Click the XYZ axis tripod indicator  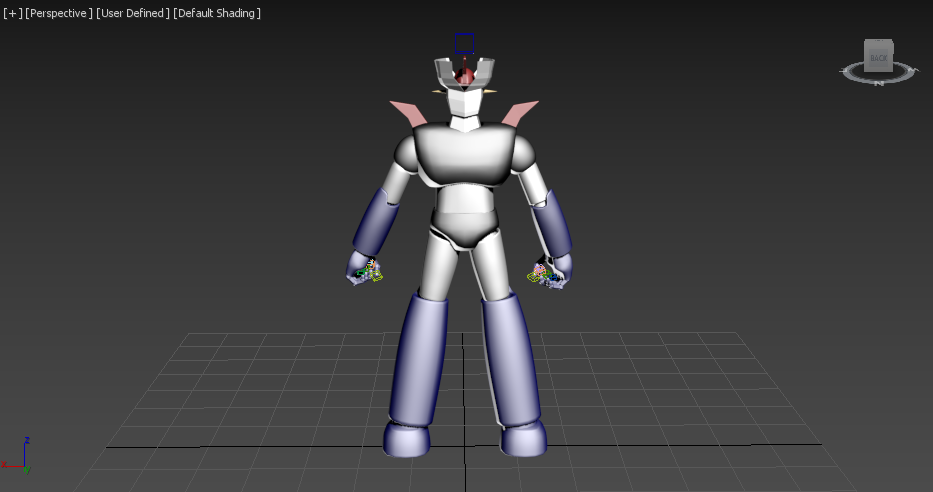tap(17, 456)
